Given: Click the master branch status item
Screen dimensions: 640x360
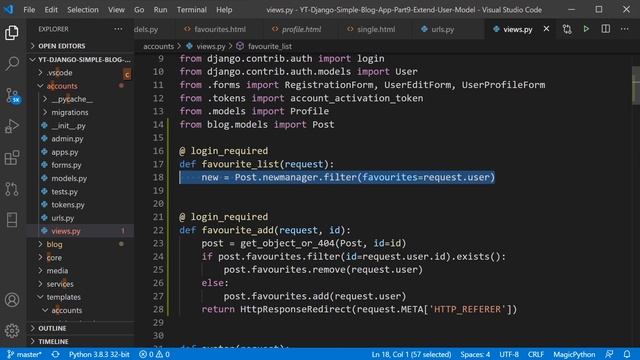Looking at the screenshot, I should [24, 354].
